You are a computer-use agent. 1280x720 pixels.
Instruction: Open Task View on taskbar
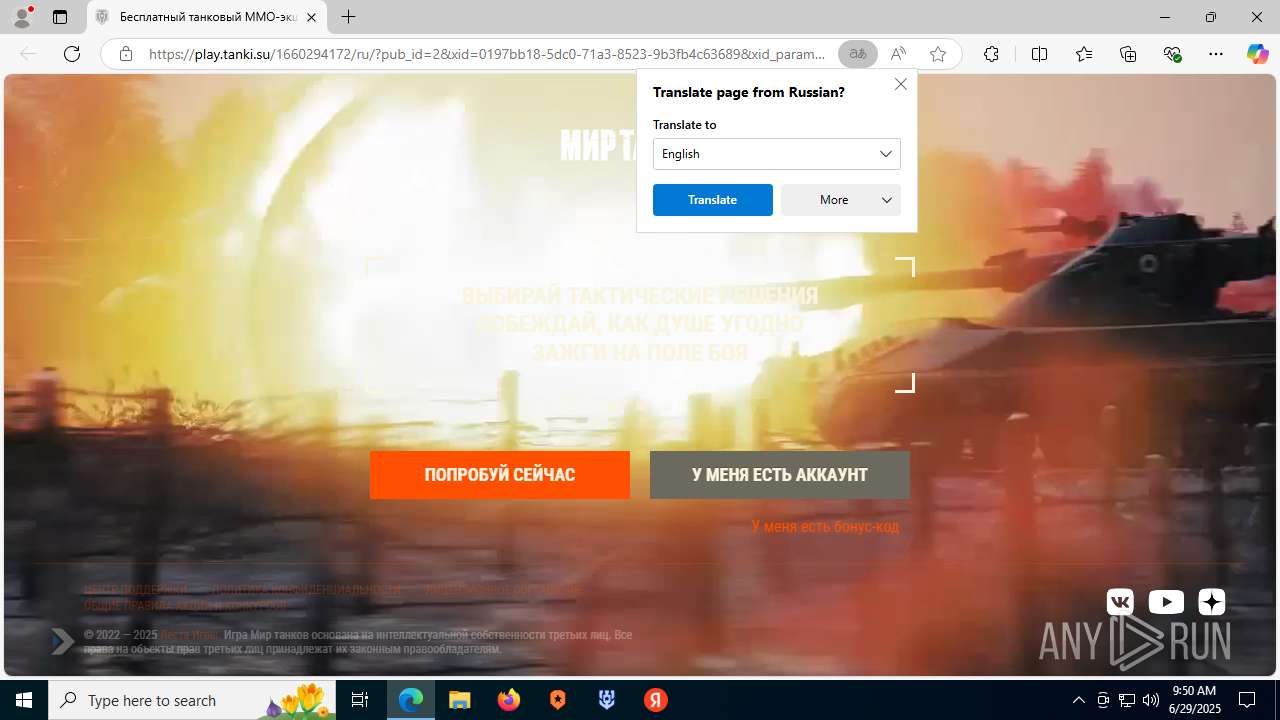(360, 700)
